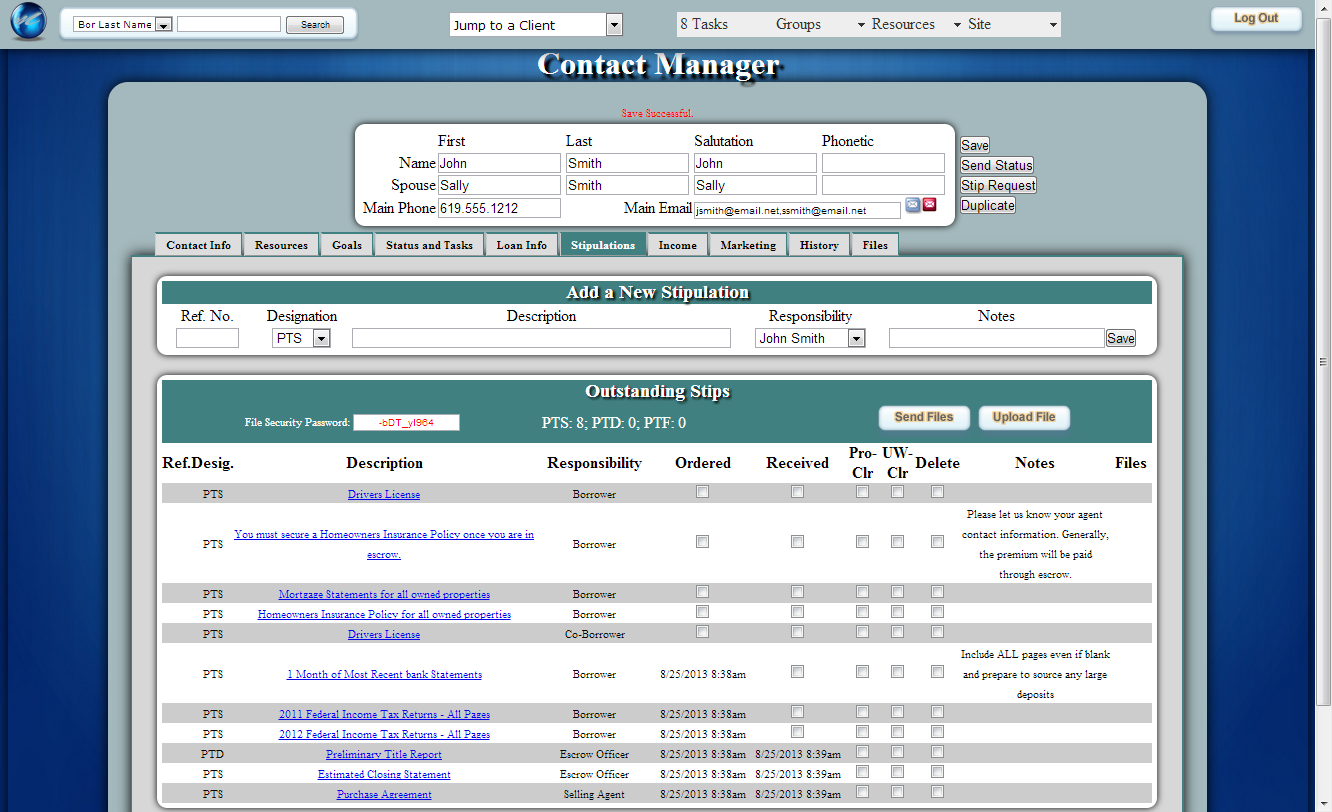Open the Preliminary Title Report link
1332x812 pixels.
click(383, 754)
